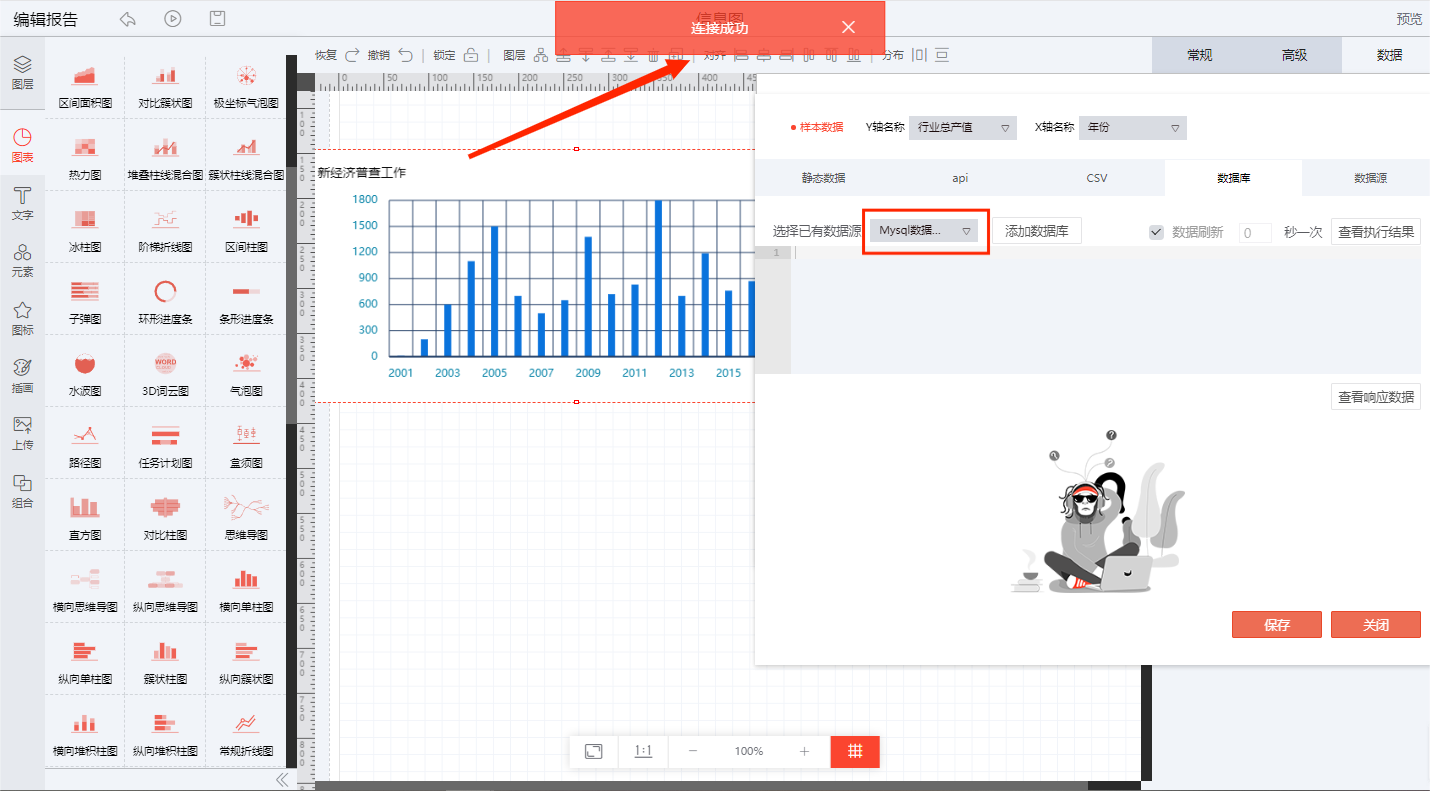Choose the 3D词云图 chart type
Viewport: 1430px width, 791px height.
165,374
